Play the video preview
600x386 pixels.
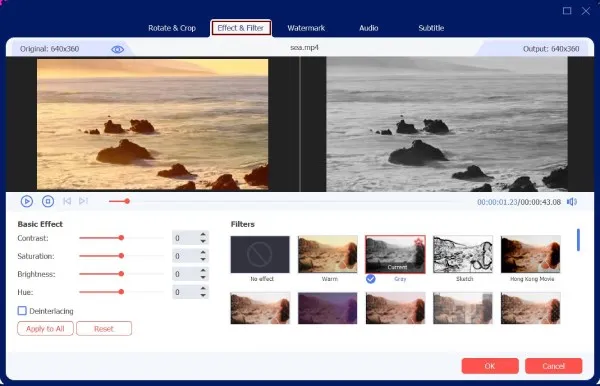pyautogui.click(x=26, y=201)
